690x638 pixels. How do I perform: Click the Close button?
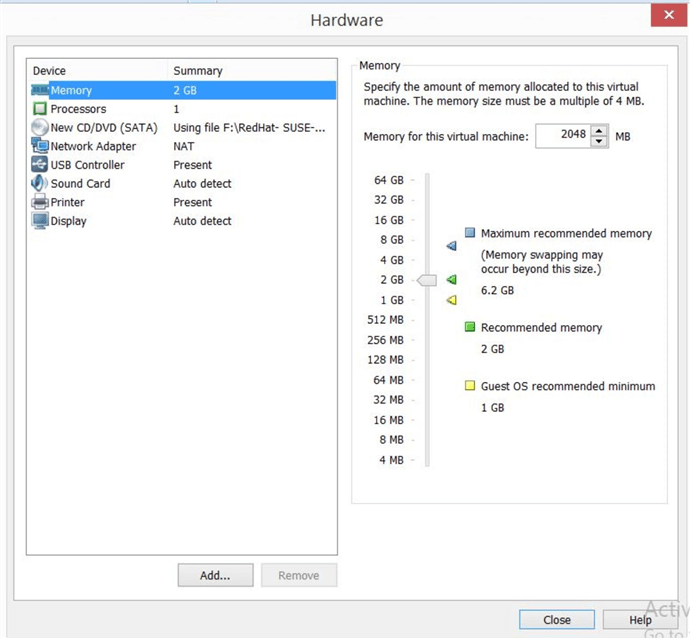(x=557, y=620)
